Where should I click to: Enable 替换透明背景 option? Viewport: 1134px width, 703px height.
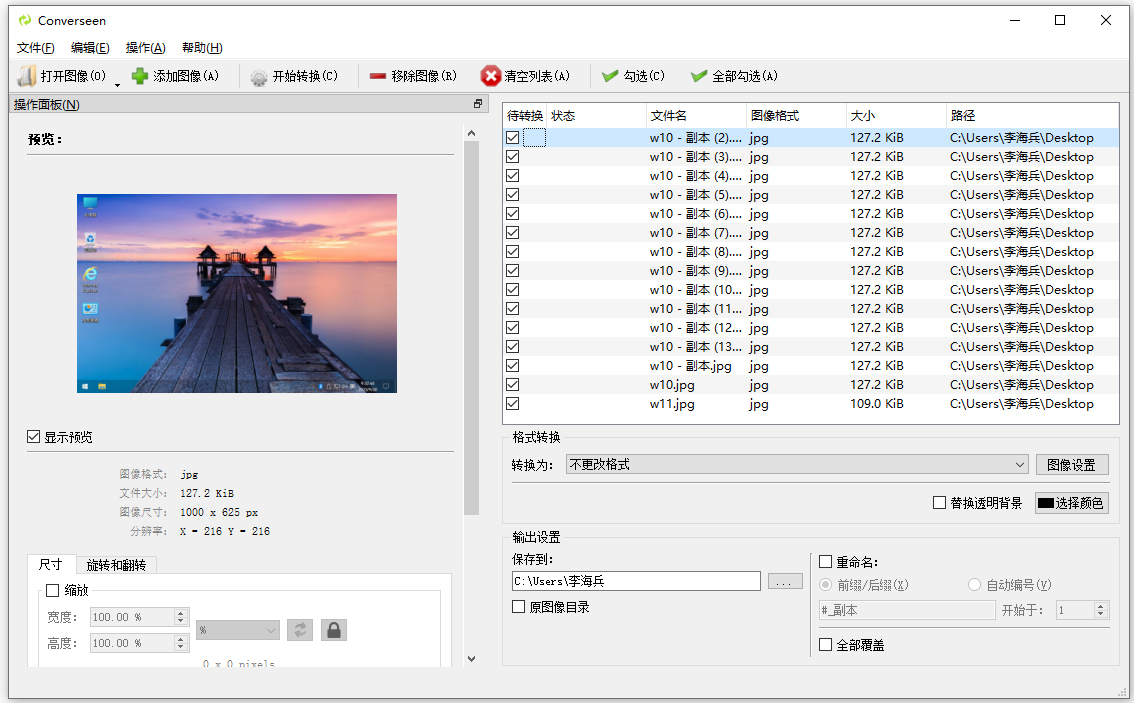(938, 503)
